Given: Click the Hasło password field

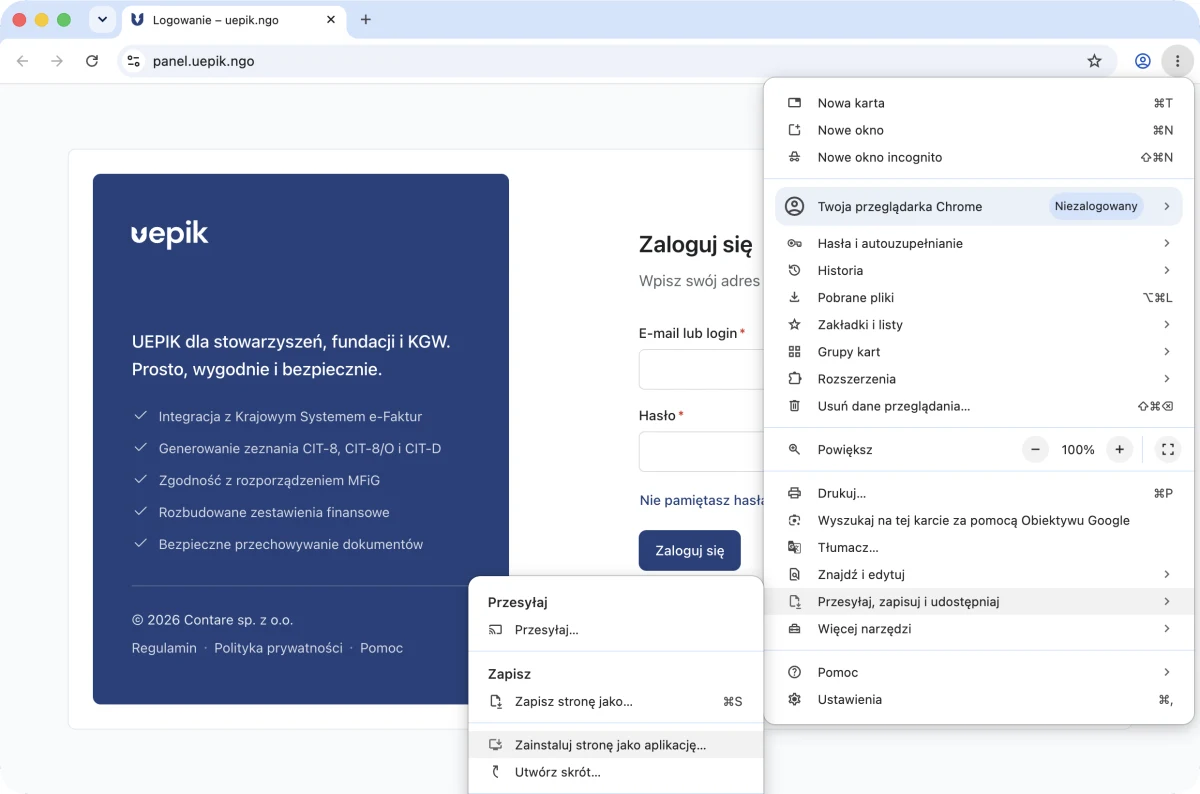Looking at the screenshot, I should (x=702, y=451).
